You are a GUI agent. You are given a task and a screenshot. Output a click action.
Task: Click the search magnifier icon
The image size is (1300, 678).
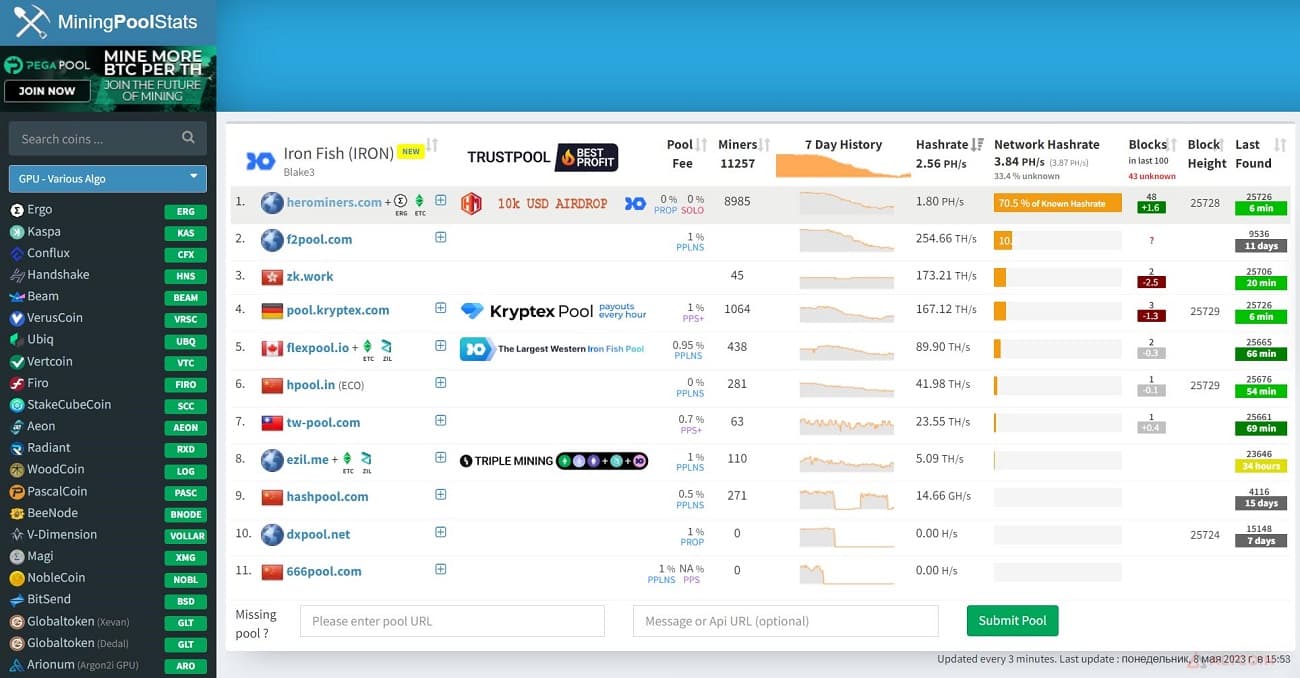tap(188, 138)
